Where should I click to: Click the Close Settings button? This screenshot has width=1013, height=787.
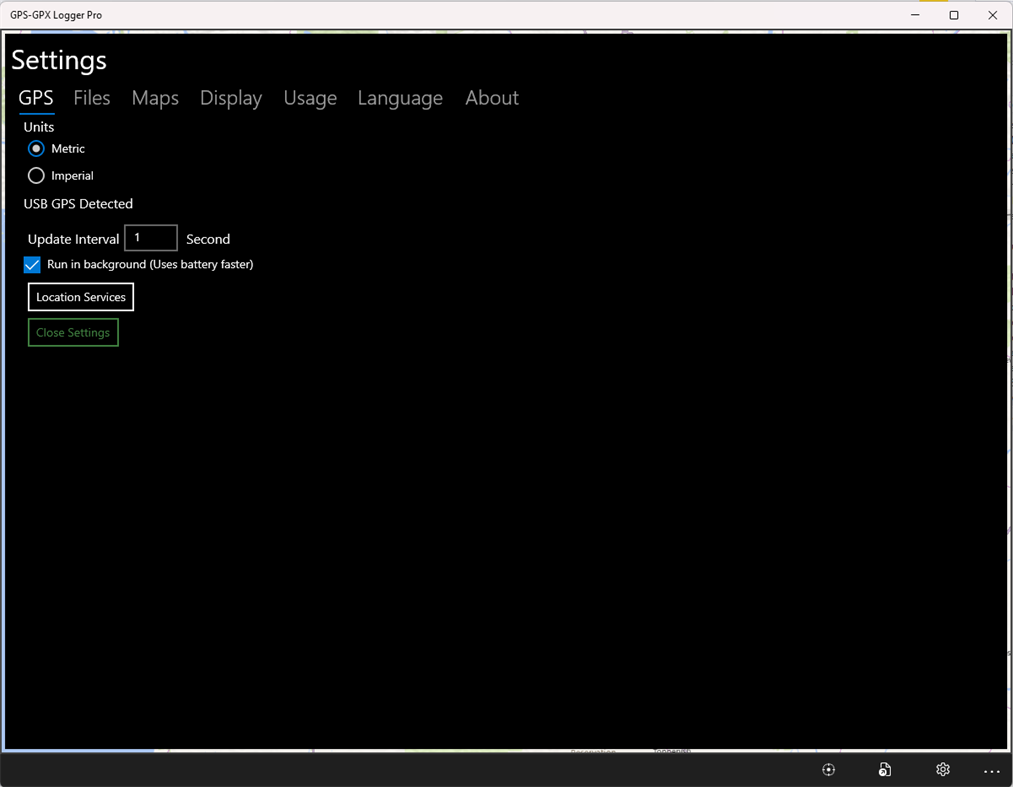click(x=73, y=332)
